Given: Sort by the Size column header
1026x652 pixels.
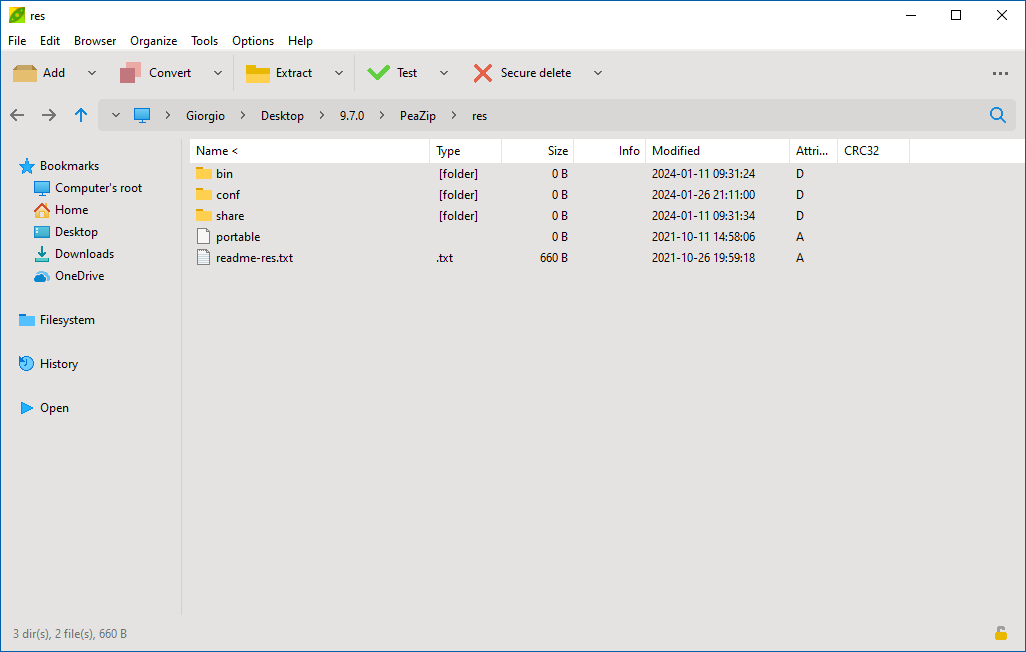Looking at the screenshot, I should (x=538, y=151).
